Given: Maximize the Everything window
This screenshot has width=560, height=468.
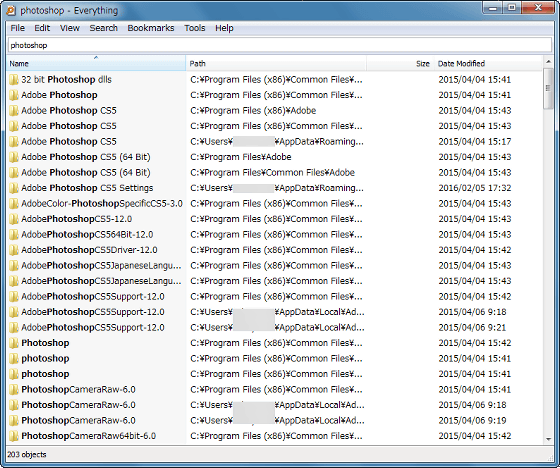Looking at the screenshot, I should [512, 8].
